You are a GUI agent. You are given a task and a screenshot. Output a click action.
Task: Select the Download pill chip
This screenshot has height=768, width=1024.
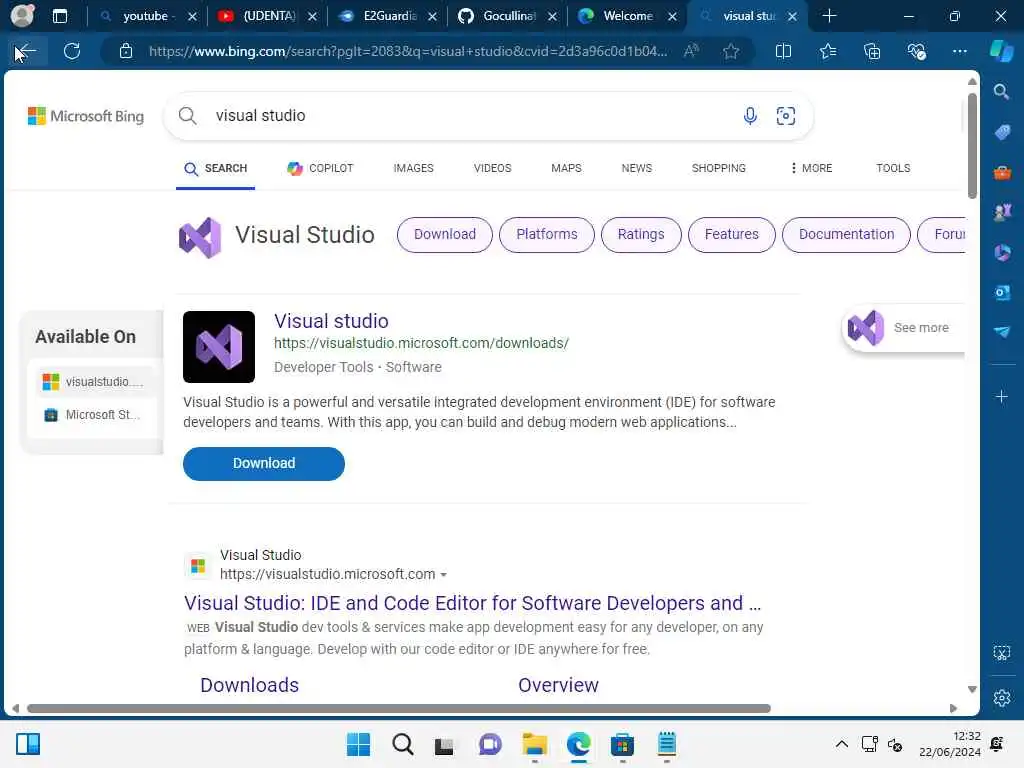[445, 234]
